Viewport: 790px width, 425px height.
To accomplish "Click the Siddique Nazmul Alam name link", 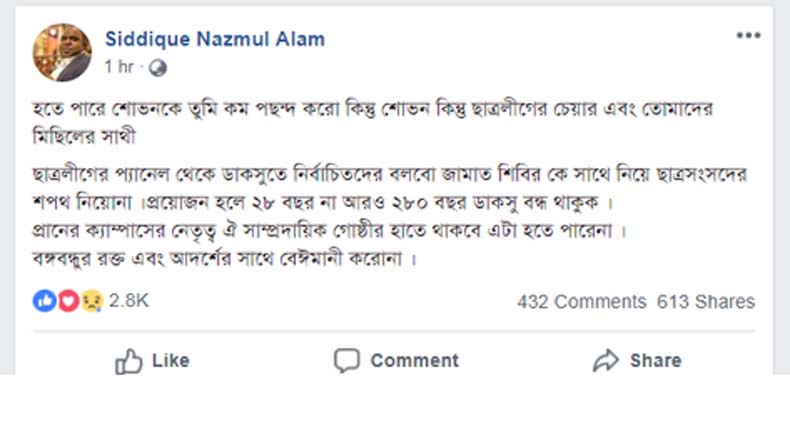I will (214, 39).
